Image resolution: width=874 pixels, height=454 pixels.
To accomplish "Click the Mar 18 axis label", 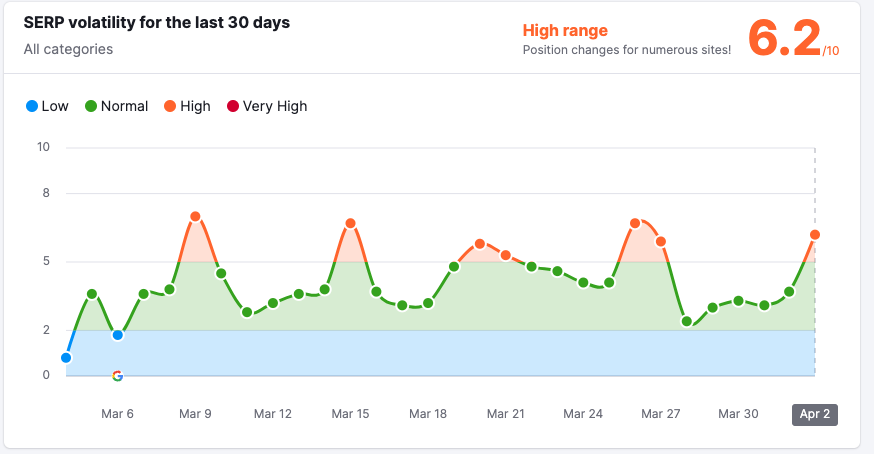I will pos(428,414).
